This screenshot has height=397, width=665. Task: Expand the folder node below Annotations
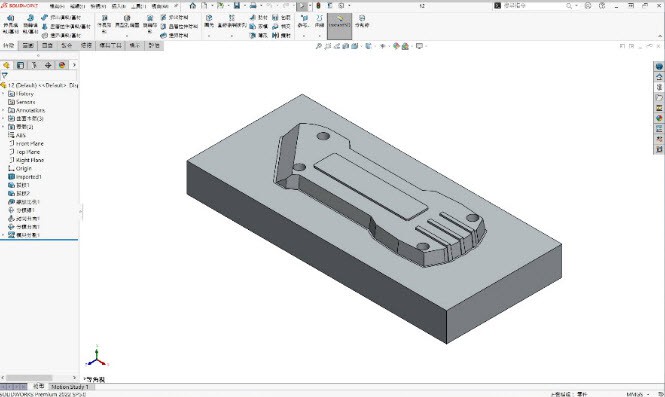3,118
